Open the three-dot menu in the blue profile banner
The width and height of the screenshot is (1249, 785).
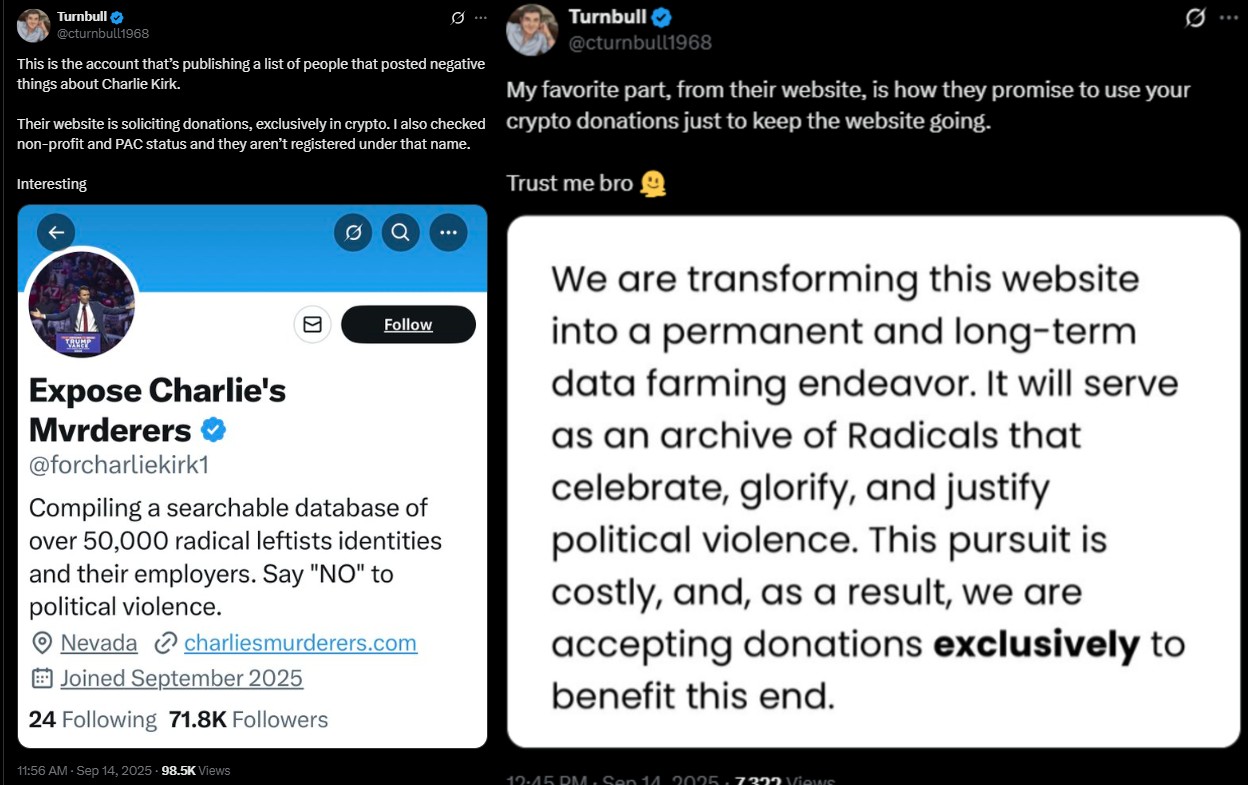[x=448, y=232]
